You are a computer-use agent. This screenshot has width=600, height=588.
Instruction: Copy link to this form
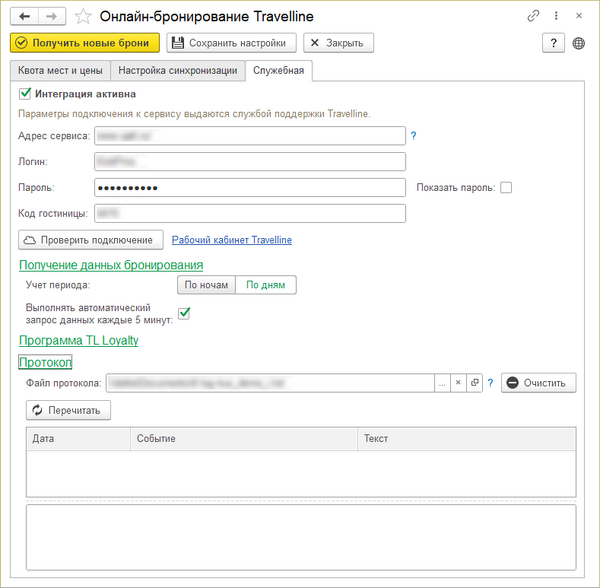click(533, 16)
